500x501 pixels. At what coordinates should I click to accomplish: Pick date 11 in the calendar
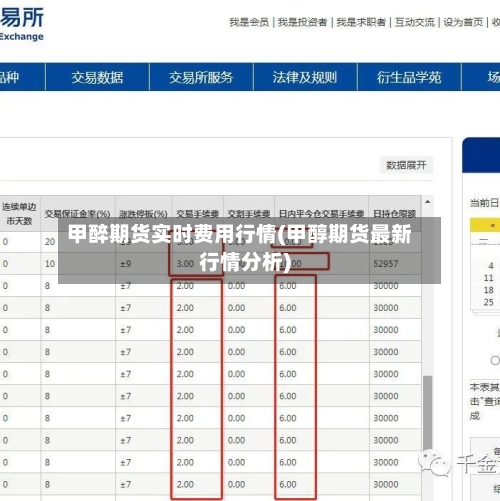(x=489, y=278)
